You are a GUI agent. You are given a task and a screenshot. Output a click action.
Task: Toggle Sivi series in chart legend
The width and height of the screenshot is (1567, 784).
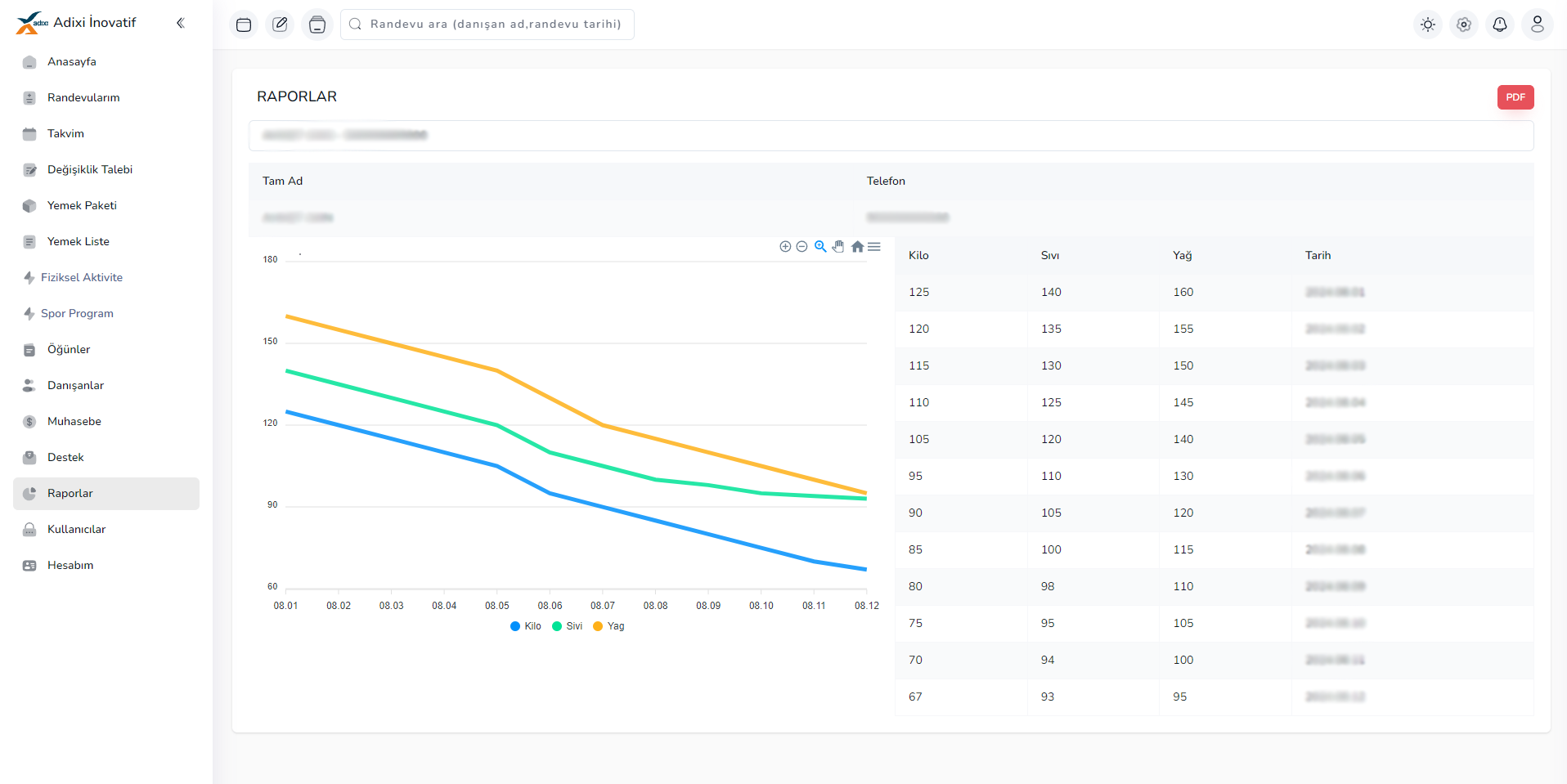pos(568,626)
